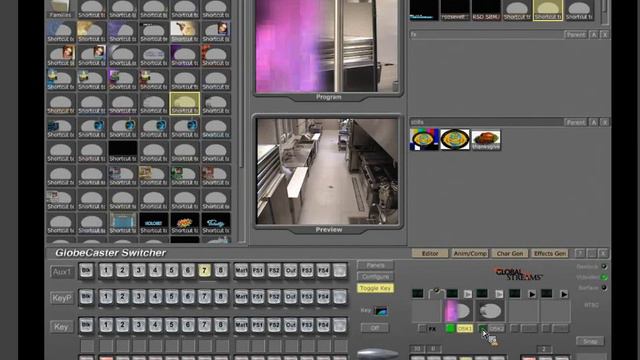Select the oval logo on white still
The width and height of the screenshot is (640, 360).
tap(455, 140)
